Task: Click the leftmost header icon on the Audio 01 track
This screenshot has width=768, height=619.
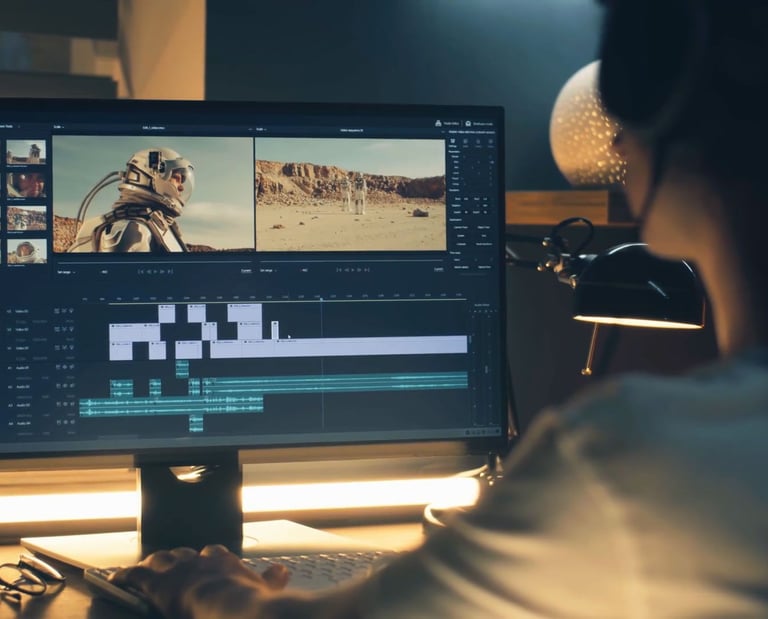Action: tap(58, 367)
